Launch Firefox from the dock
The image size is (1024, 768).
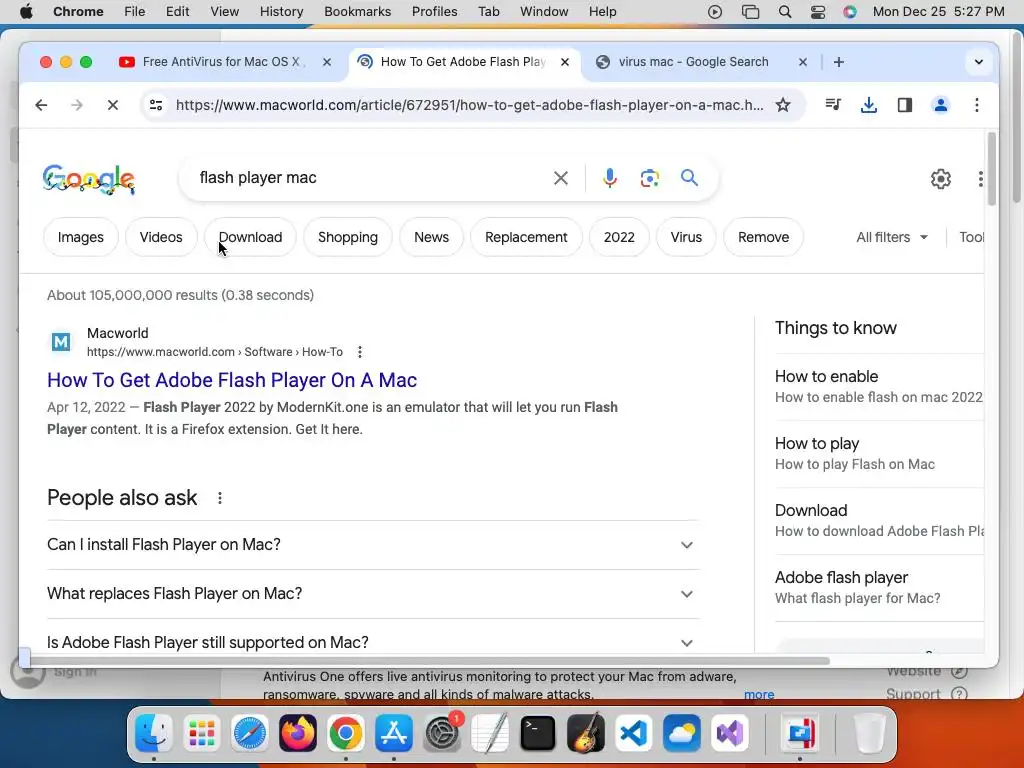click(x=298, y=733)
